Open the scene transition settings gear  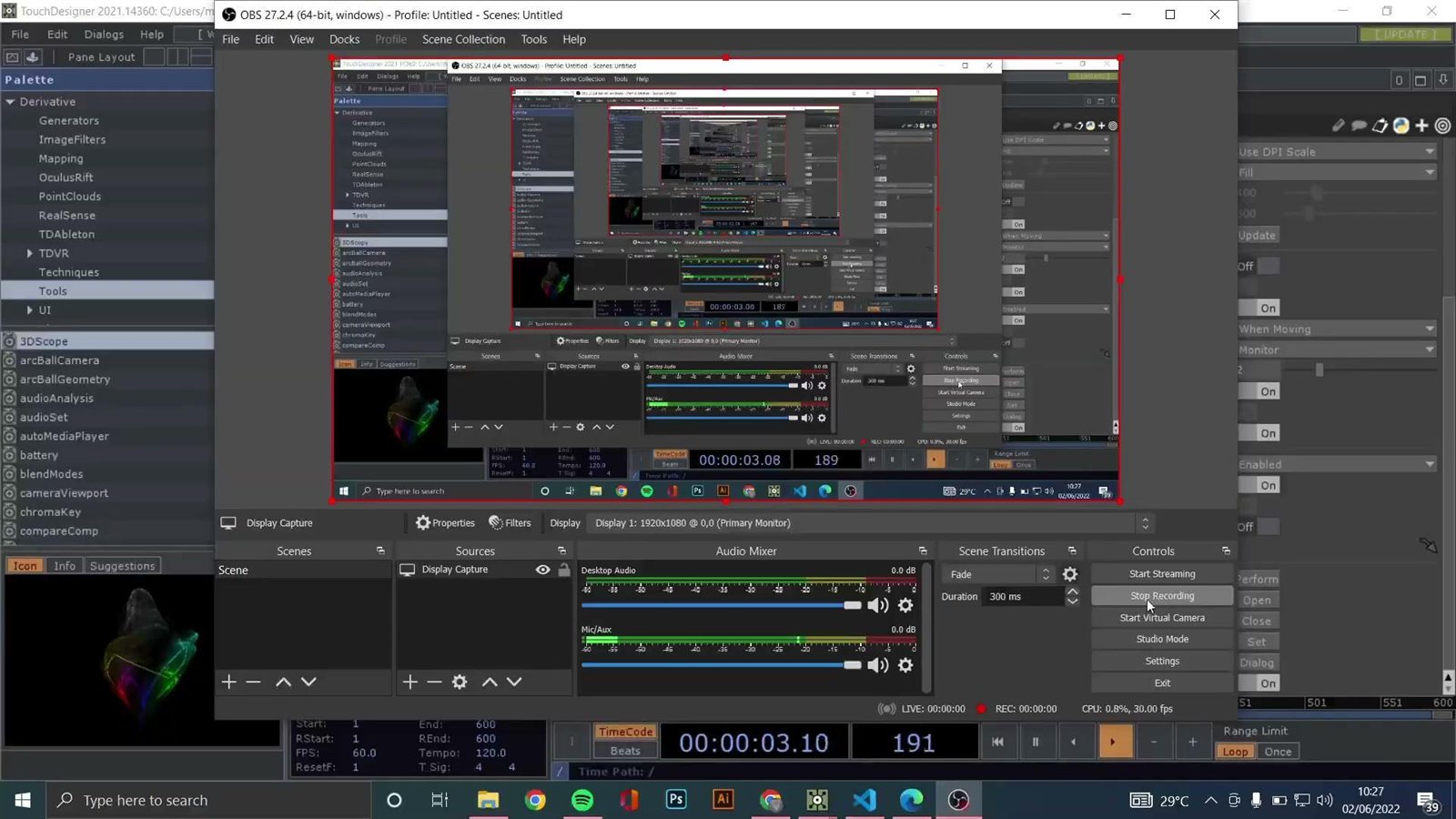(x=1070, y=574)
